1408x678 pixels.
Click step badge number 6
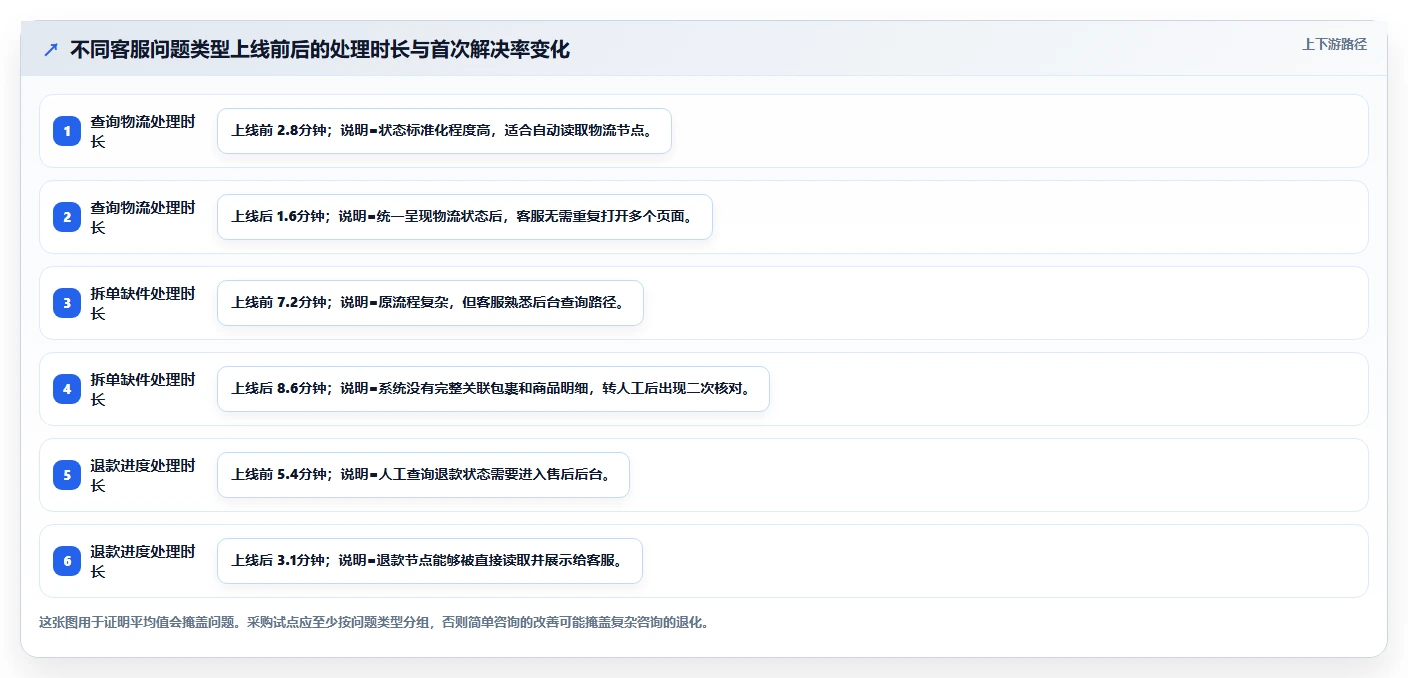[67, 561]
